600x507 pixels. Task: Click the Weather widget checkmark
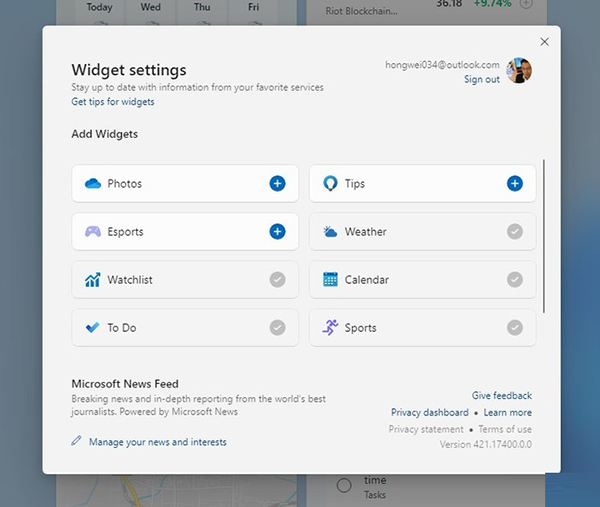coord(514,231)
